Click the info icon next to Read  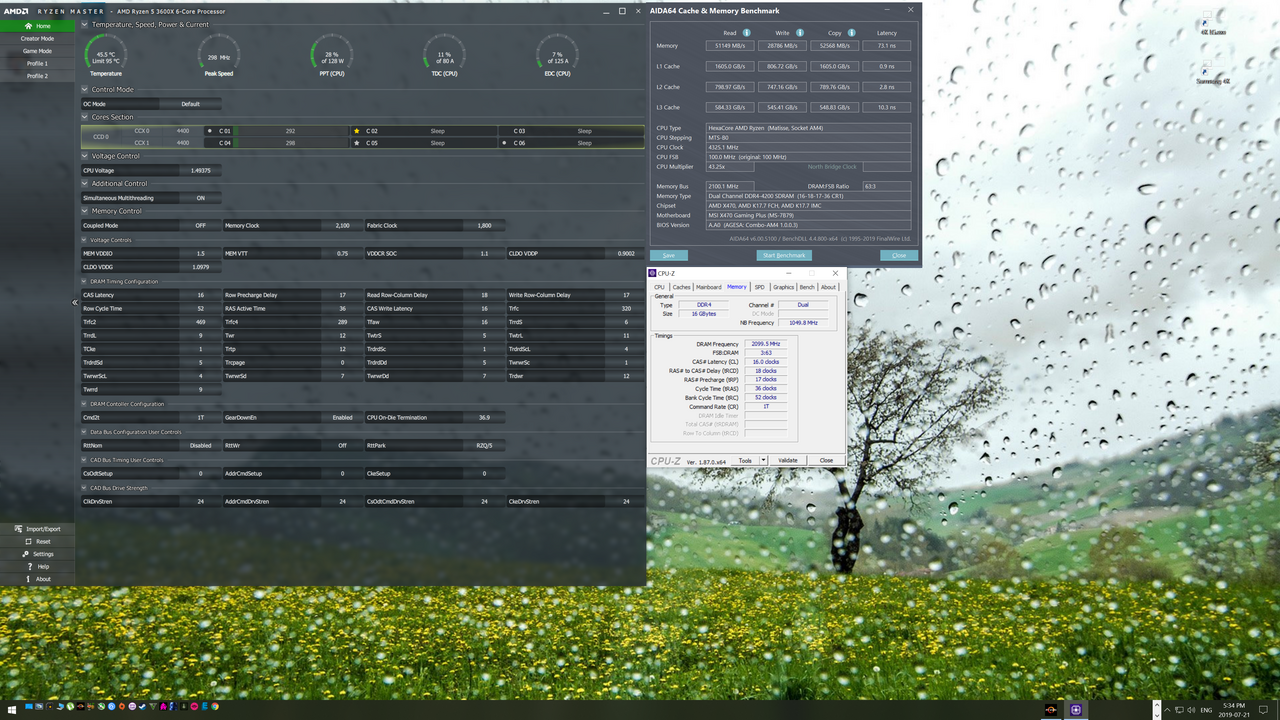coord(746,33)
